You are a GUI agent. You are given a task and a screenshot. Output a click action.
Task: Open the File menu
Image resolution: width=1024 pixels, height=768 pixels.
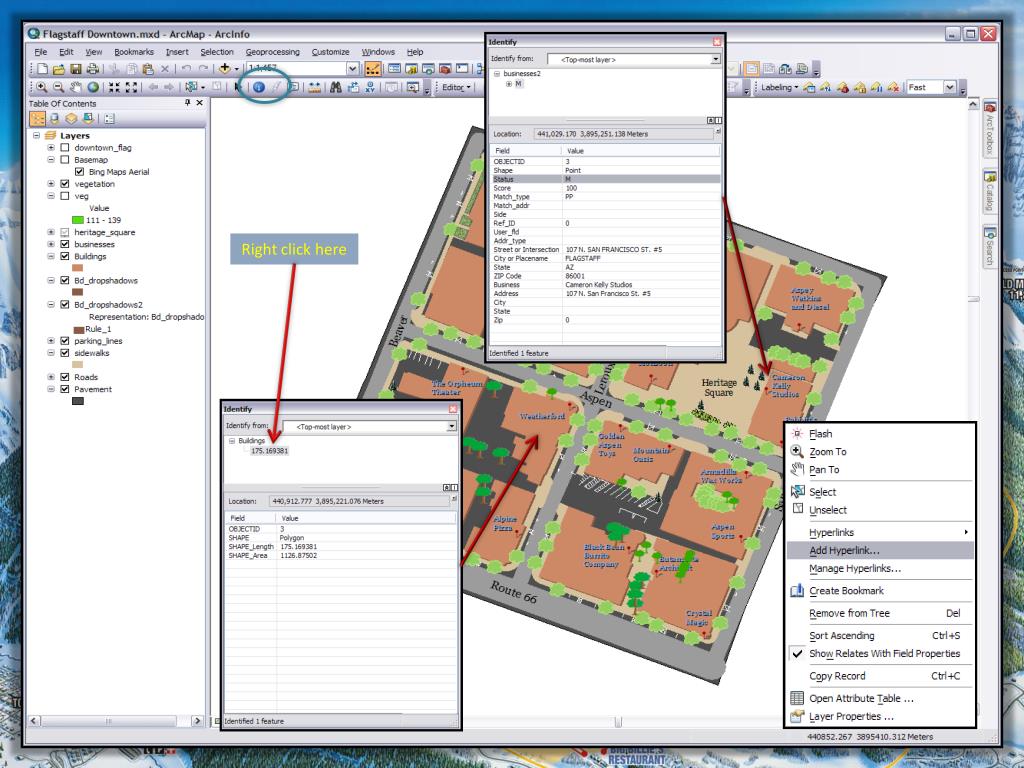[40, 52]
